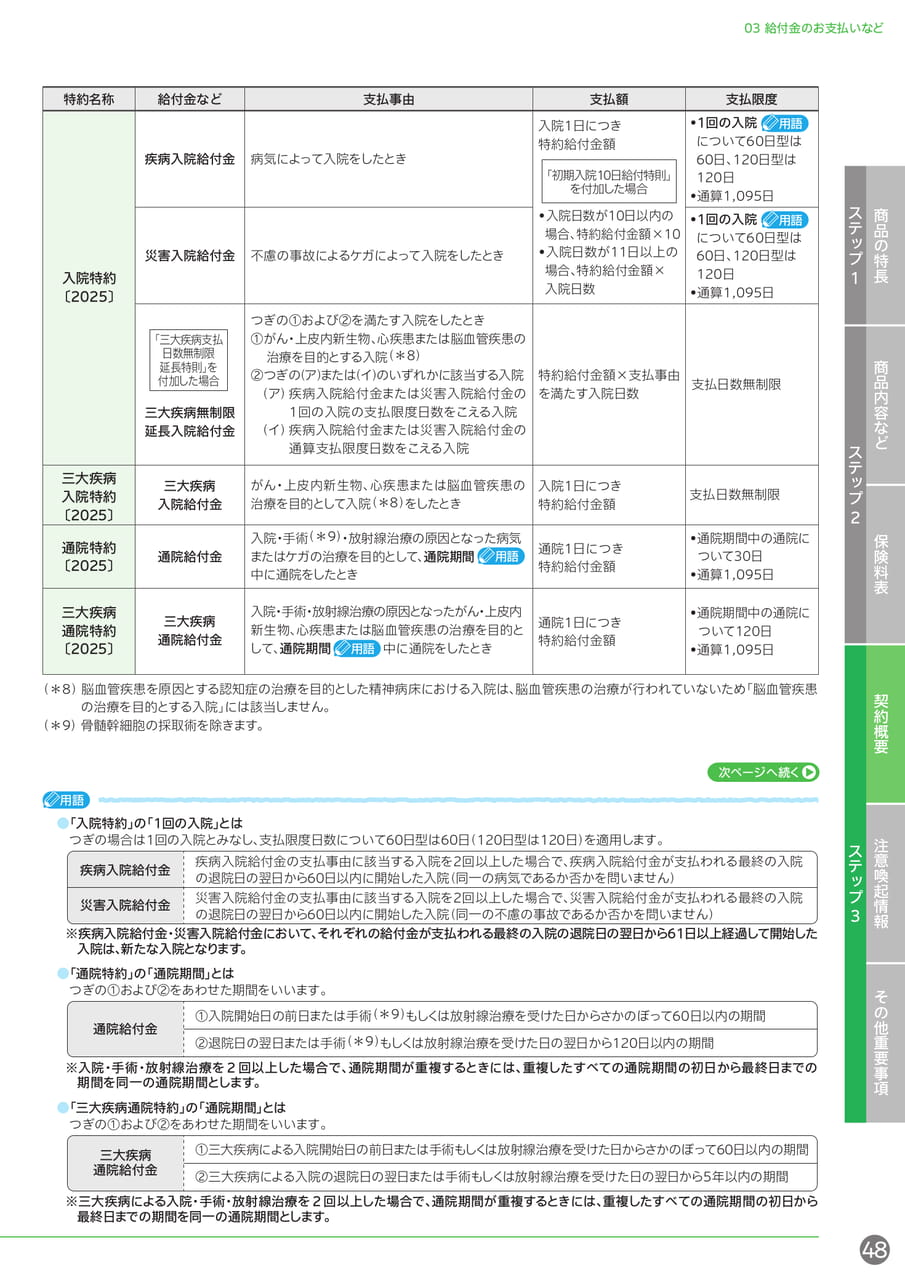Open the 契約概要 side tab
Image resolution: width=905 pixels, height=1280 pixels.
coord(885,724)
